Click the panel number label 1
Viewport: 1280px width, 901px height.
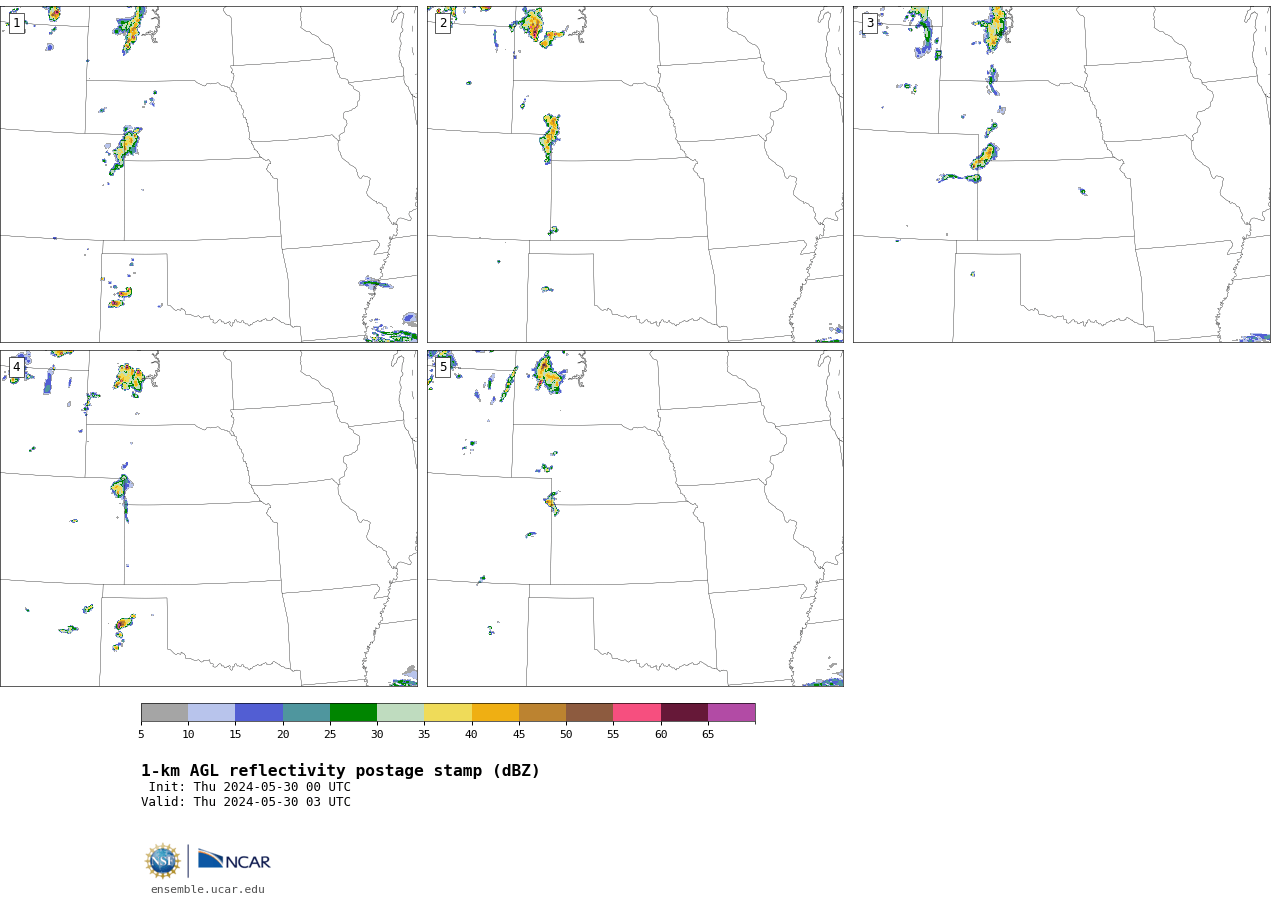tap(17, 23)
